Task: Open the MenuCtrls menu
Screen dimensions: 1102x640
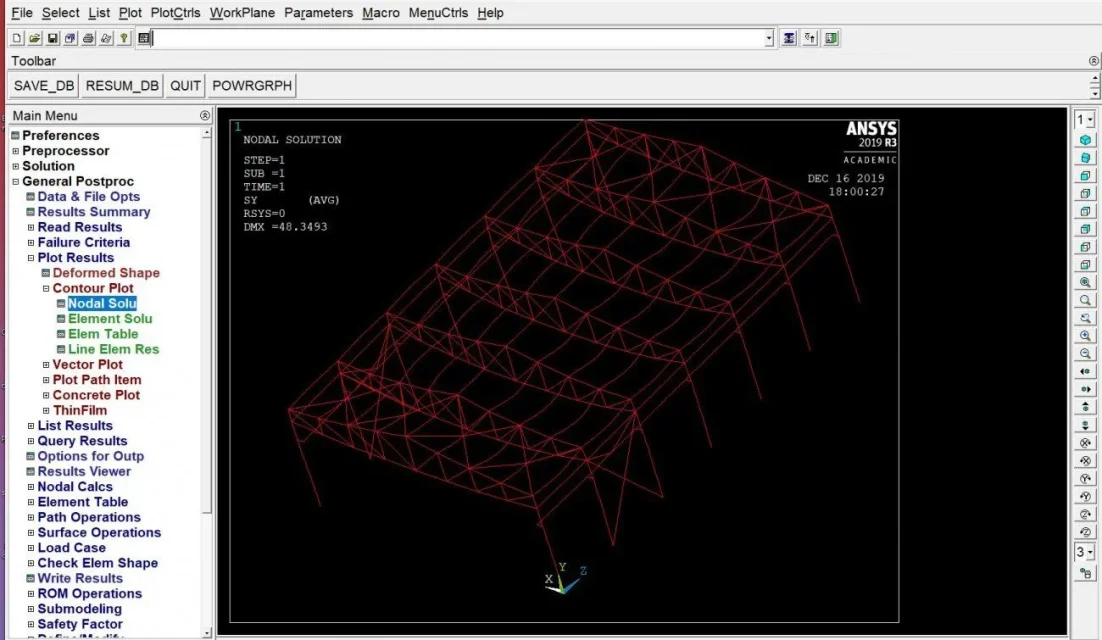Action: 439,13
